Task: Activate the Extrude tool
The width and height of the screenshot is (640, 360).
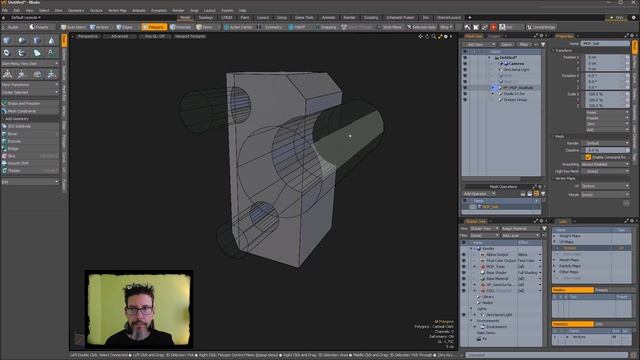Action: (30, 141)
